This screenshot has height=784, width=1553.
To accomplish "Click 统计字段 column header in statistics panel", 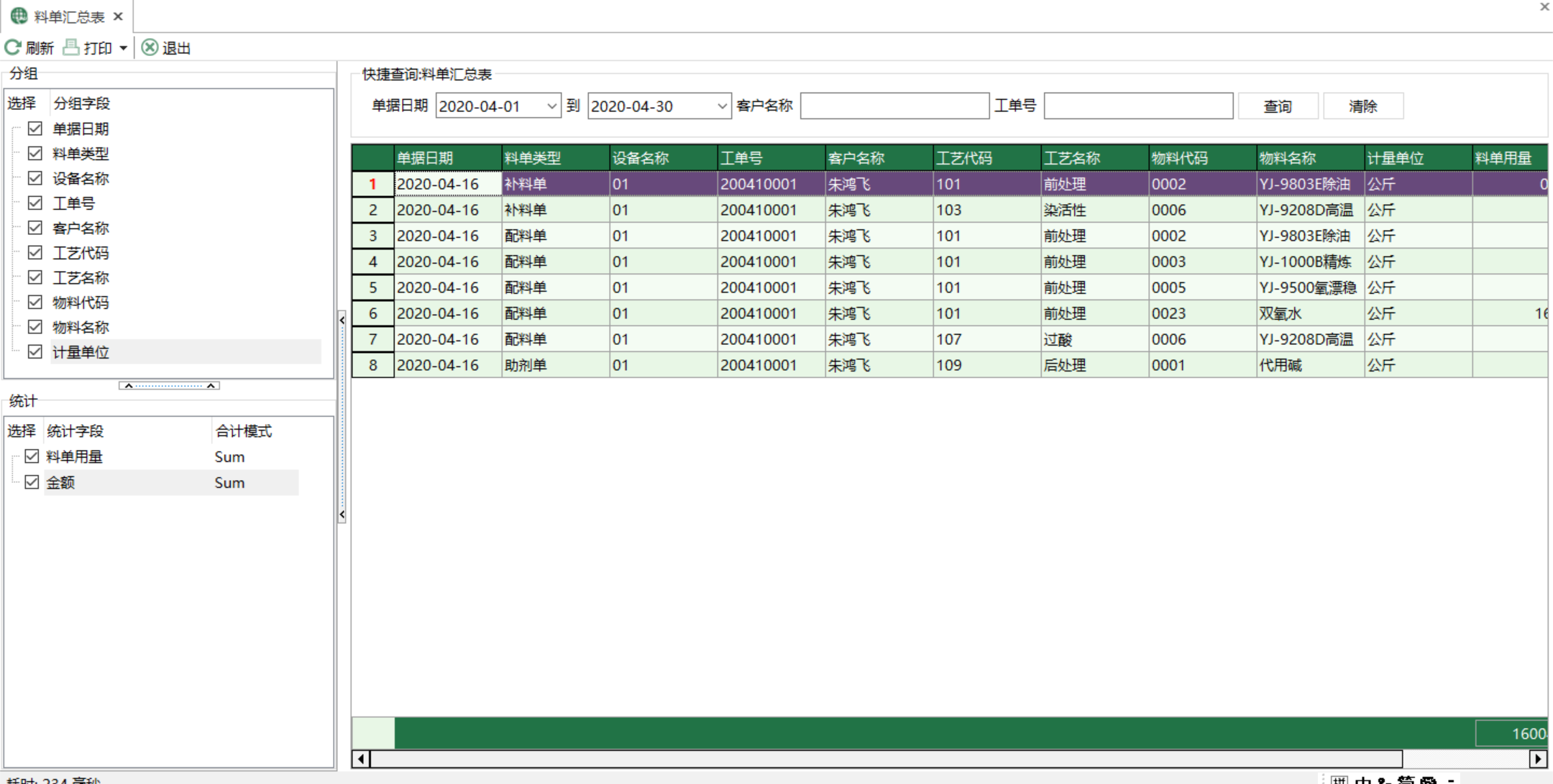I will pos(75,431).
